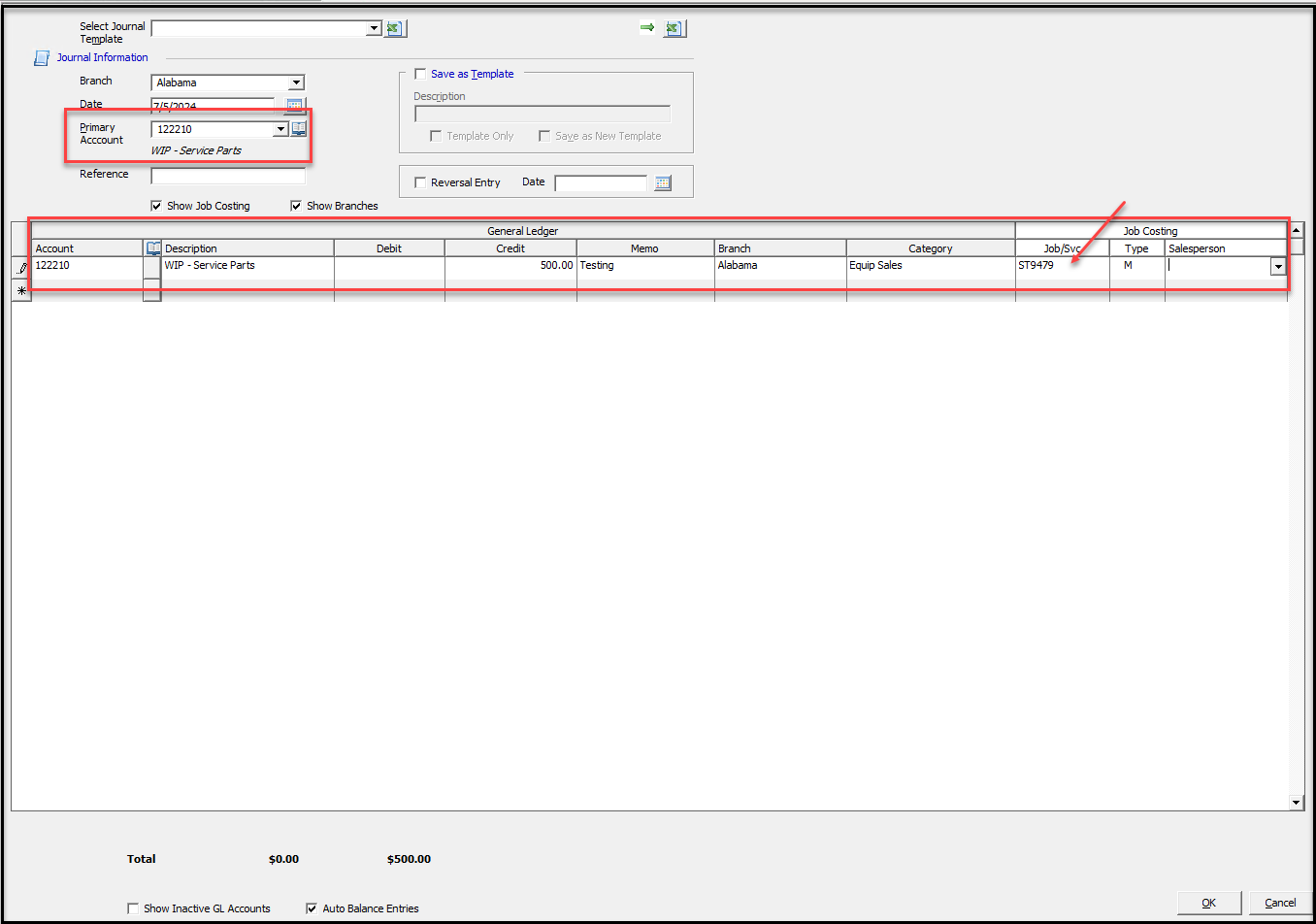This screenshot has width=1316, height=924.
Task: Click the credit amount 500.00 cell
Action: point(510,266)
